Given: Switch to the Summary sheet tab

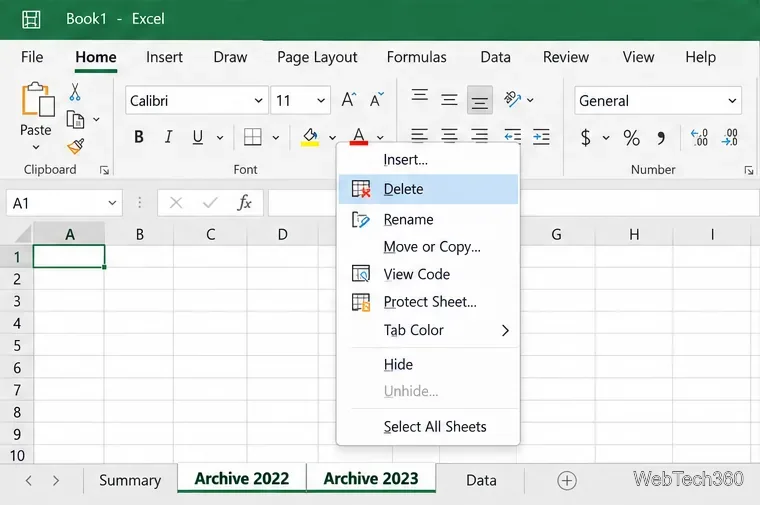Looking at the screenshot, I should pyautogui.click(x=130, y=480).
